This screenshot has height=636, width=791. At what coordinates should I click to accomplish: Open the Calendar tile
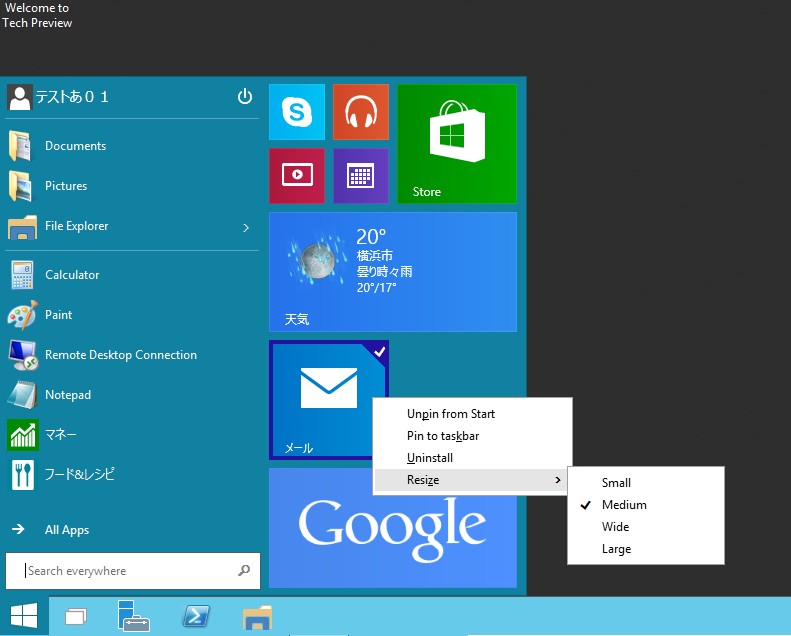[x=361, y=176]
